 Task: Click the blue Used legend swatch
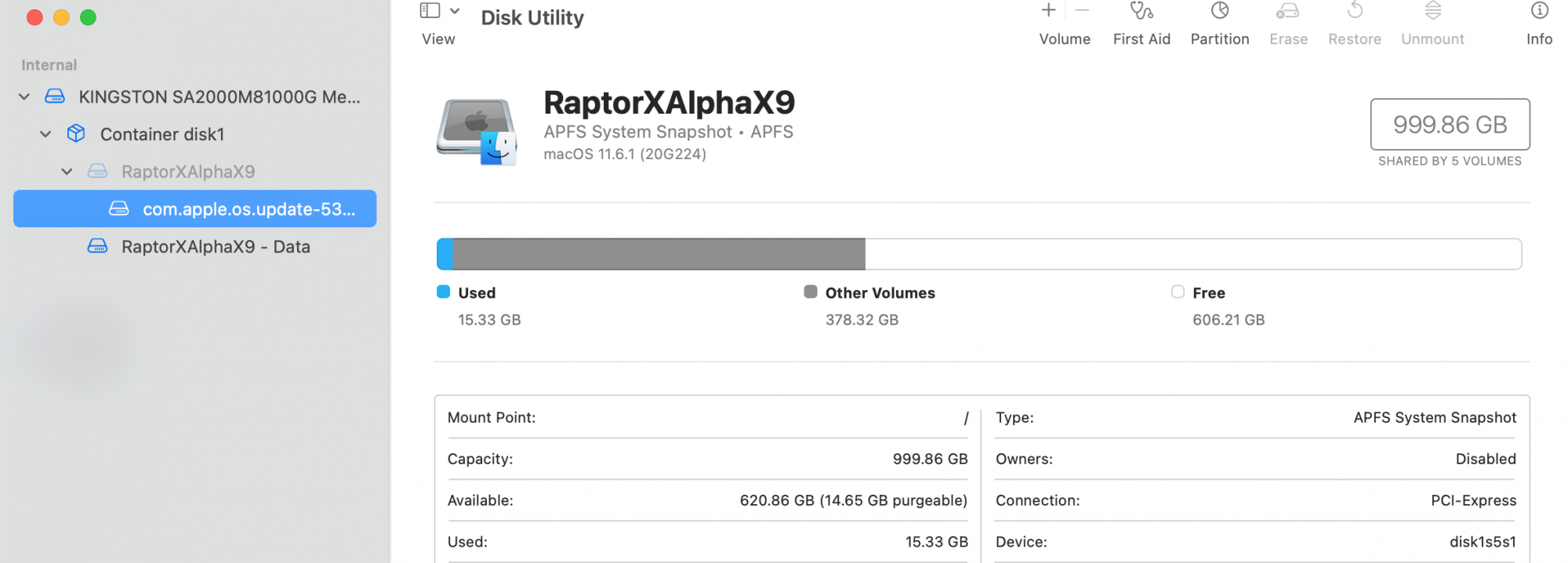click(443, 292)
